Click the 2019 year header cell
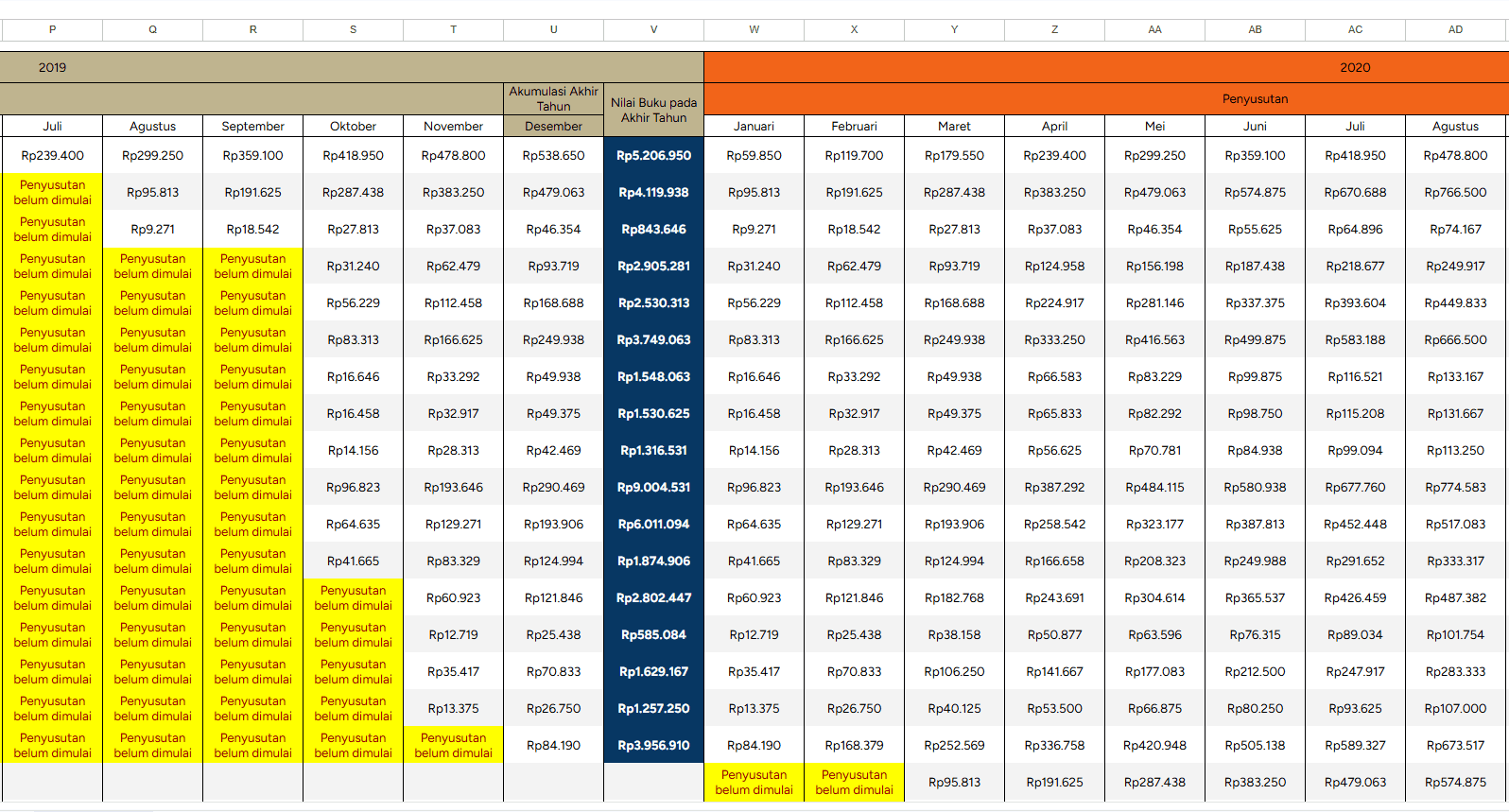Viewport: 1509px width, 812px height. pyautogui.click(x=352, y=67)
